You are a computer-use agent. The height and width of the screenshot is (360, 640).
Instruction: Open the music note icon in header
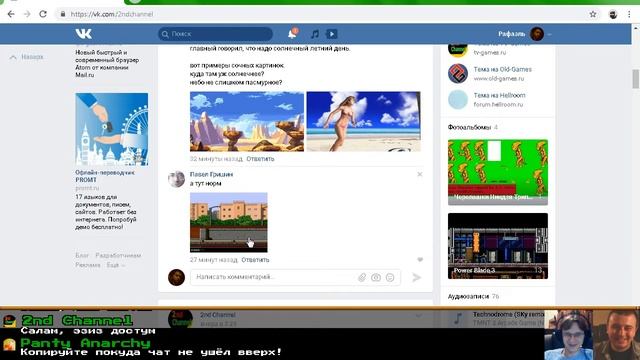[315, 34]
